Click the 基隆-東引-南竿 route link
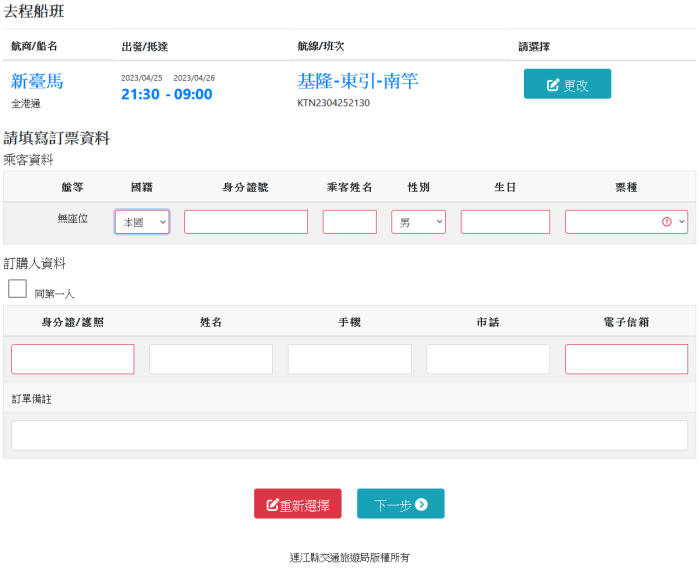Screen dimensions: 700x571 point(358,81)
